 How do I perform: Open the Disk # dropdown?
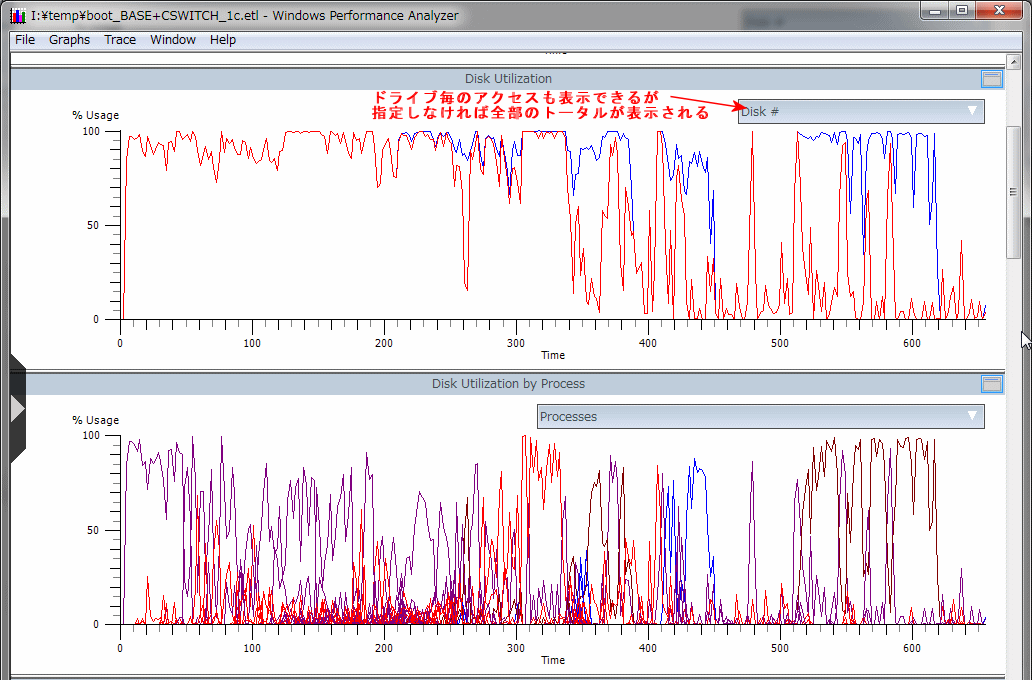pyautogui.click(x=860, y=111)
